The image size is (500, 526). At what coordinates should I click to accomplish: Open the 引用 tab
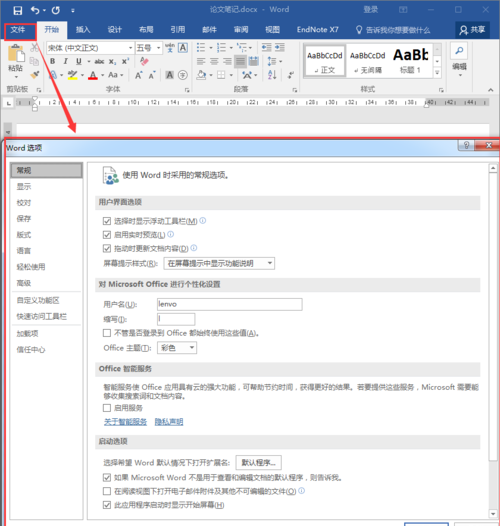178,30
